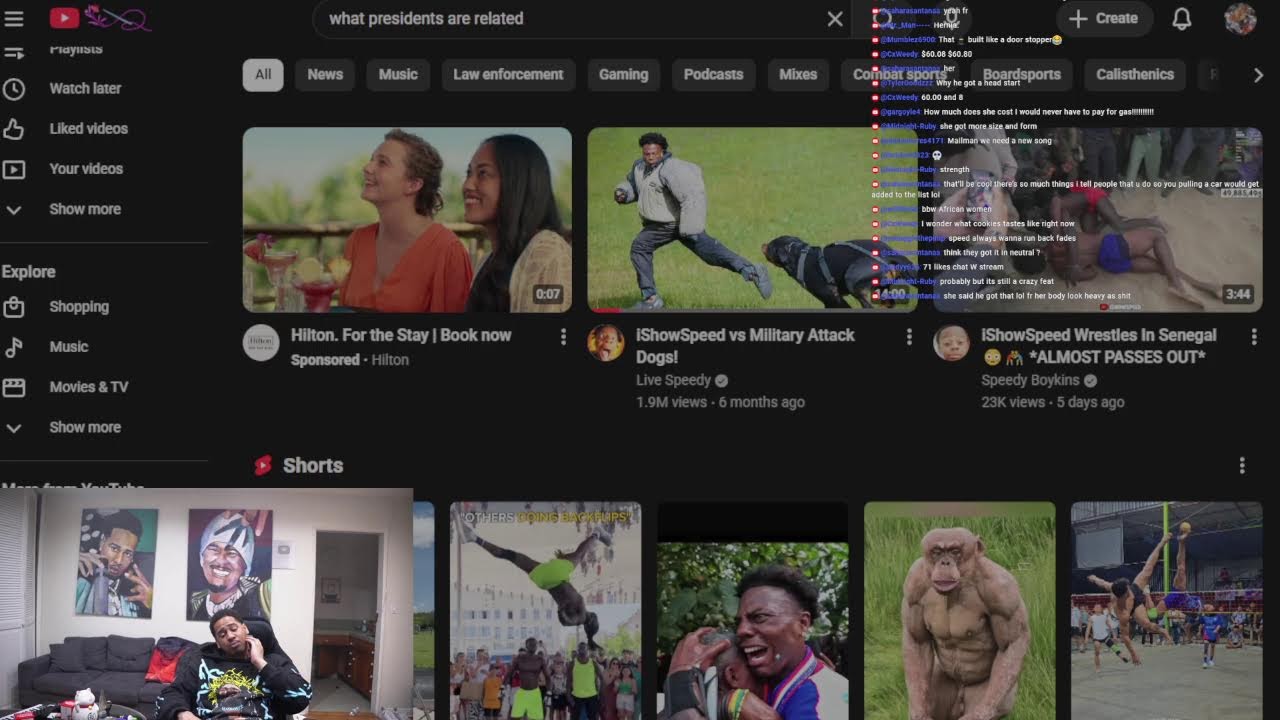Image resolution: width=1280 pixels, height=720 pixels.
Task: Click the Hilton channel avatar
Action: (x=262, y=343)
